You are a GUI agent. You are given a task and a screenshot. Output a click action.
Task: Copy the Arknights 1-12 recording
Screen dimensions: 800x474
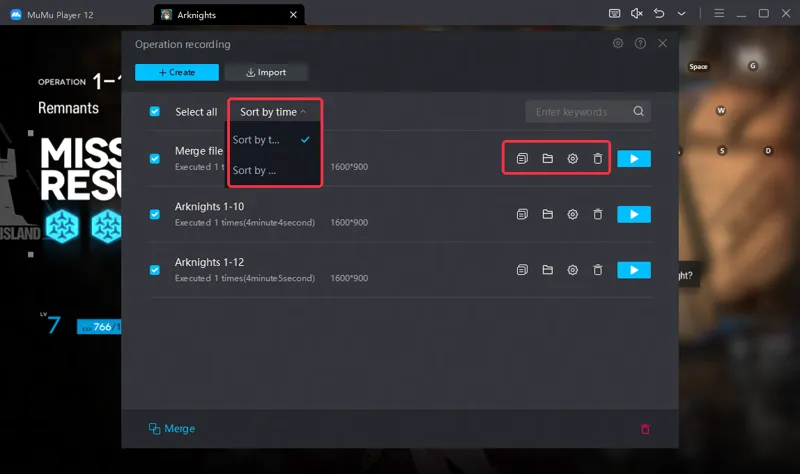pyautogui.click(x=522, y=270)
